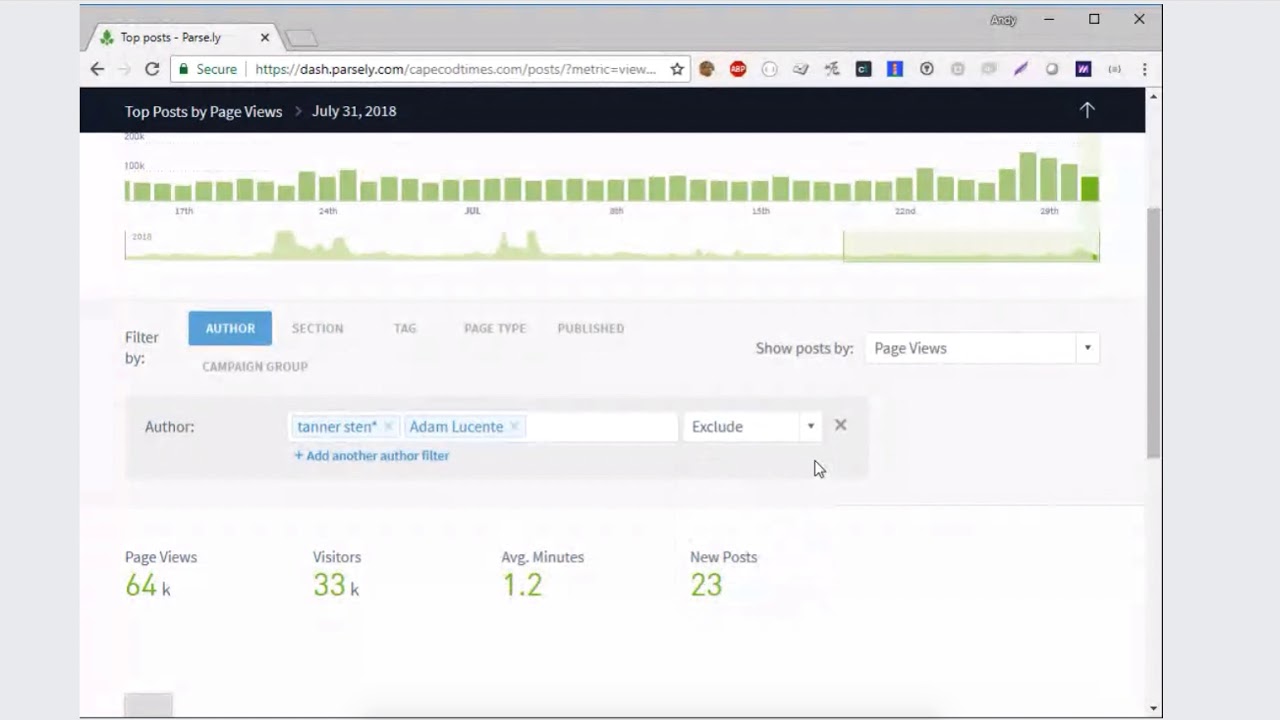The width and height of the screenshot is (1280, 720).
Task: Open the AdBlock Plus ABP extension
Action: click(738, 69)
